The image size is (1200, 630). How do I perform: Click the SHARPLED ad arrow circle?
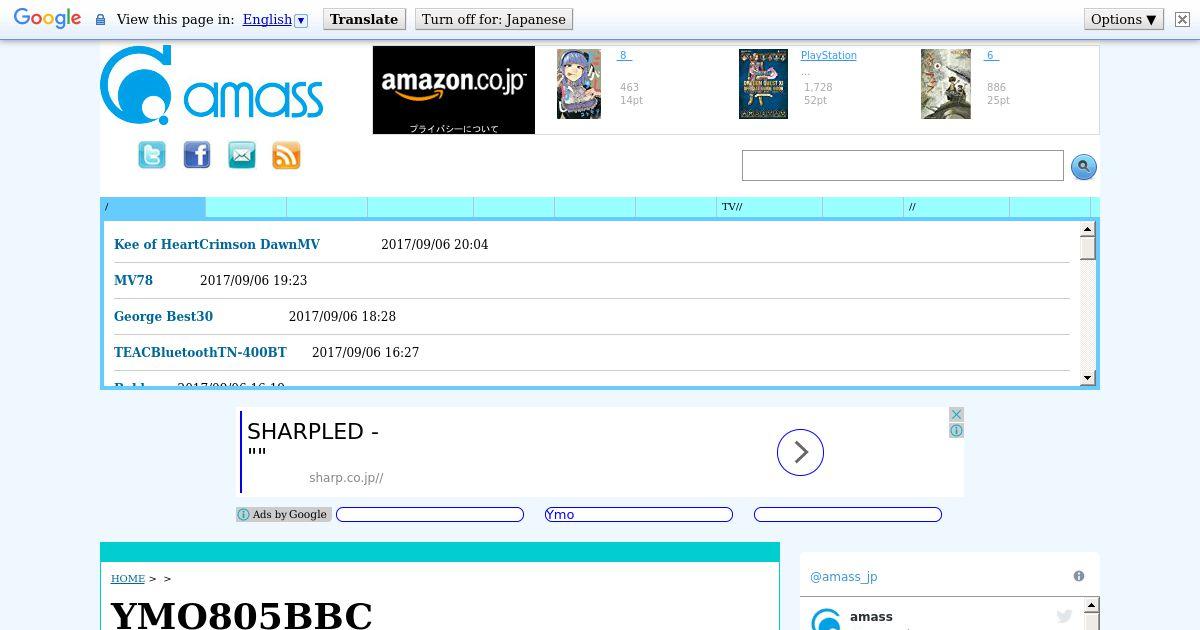[x=800, y=453]
